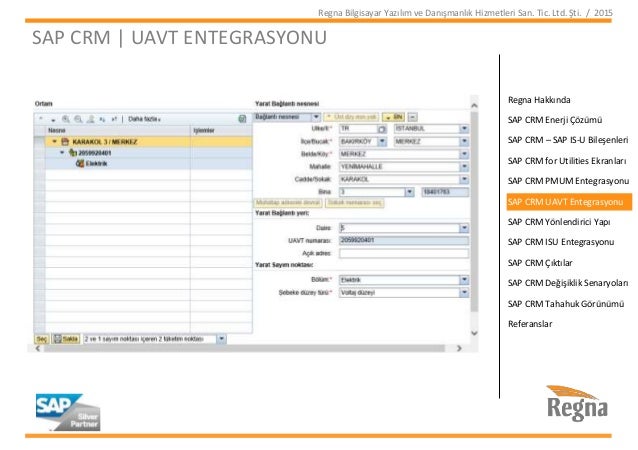Screen dimensions: 638x450
Task: Click the zoom in magnifier toolbar icon
Action: coord(66,119)
